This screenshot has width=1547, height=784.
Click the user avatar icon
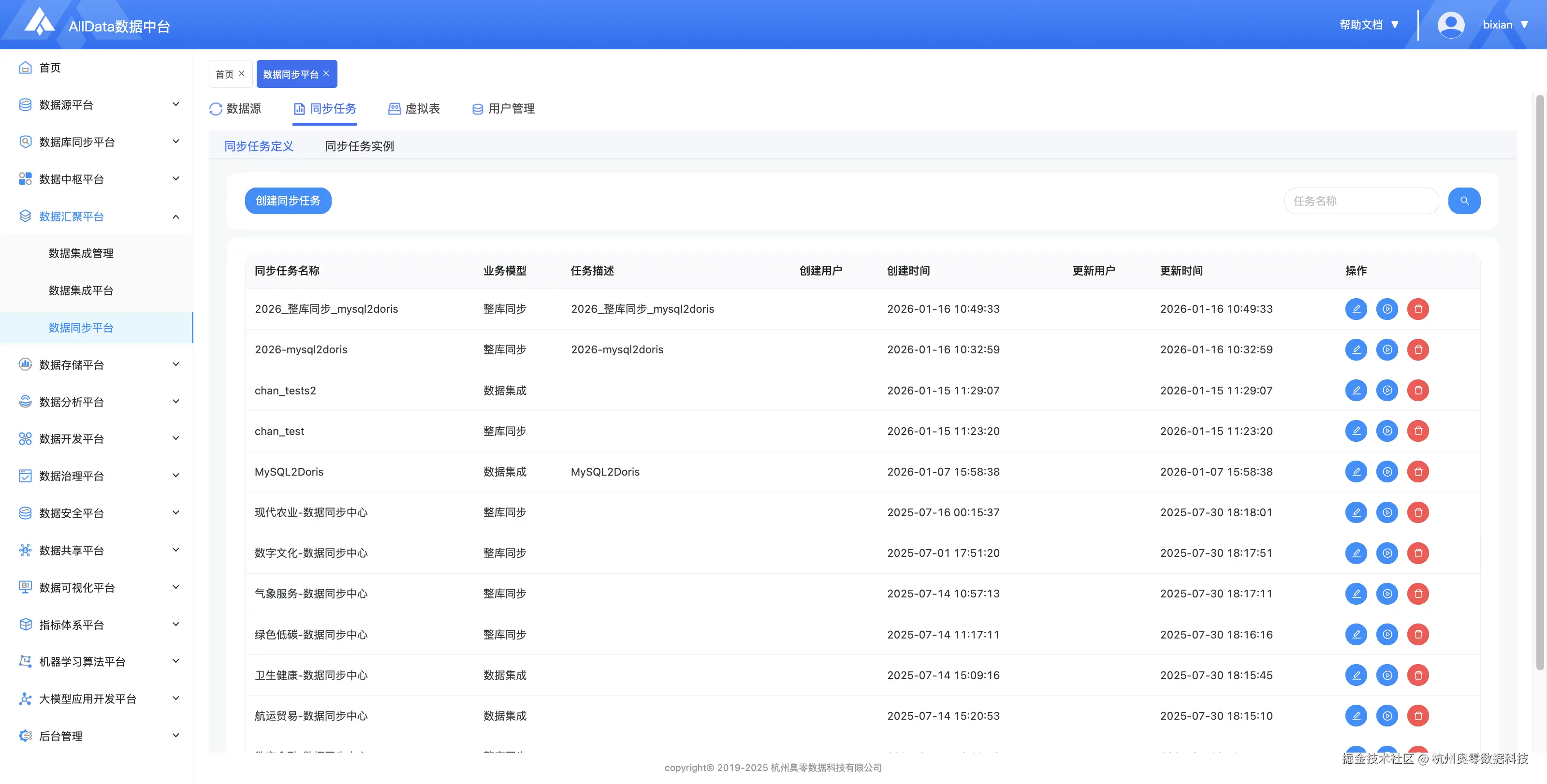click(1450, 25)
